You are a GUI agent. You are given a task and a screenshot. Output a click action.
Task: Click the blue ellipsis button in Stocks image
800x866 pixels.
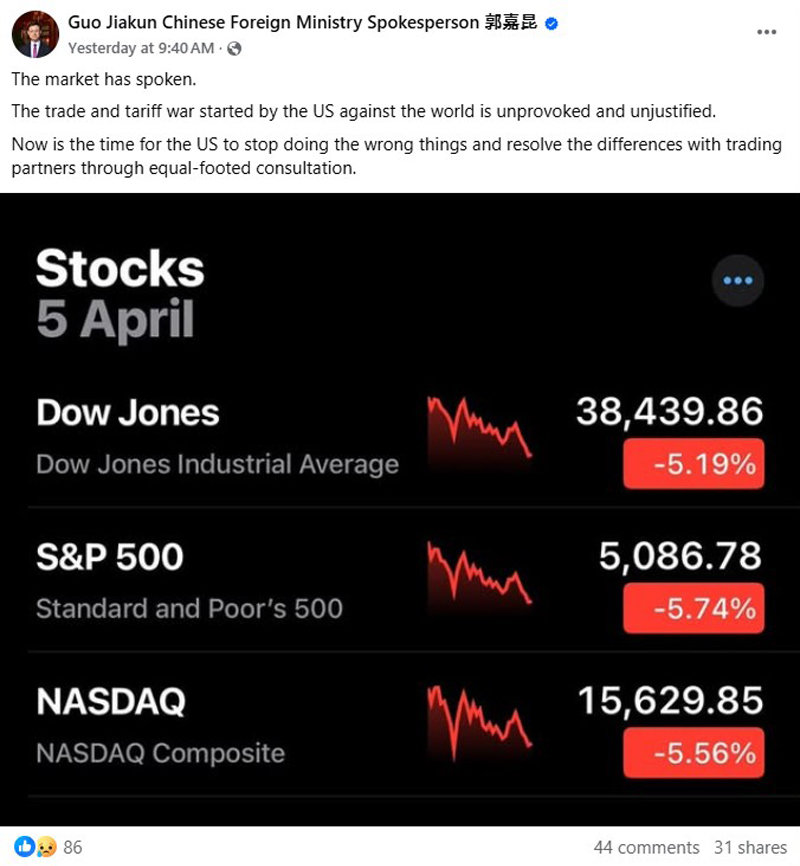click(x=737, y=281)
